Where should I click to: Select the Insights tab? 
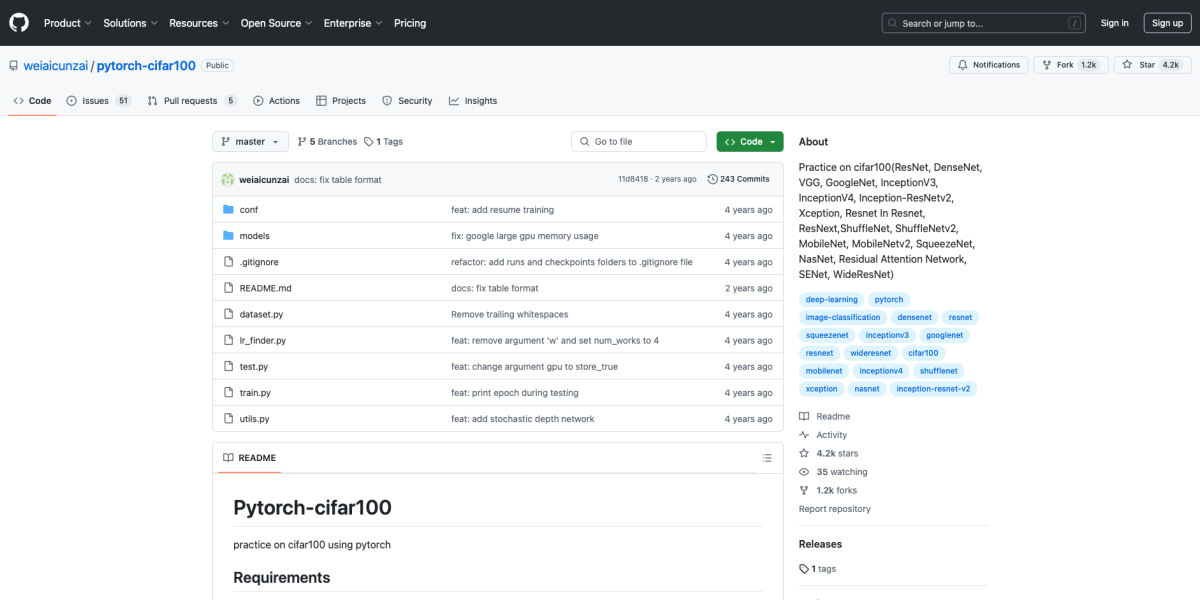coord(473,101)
